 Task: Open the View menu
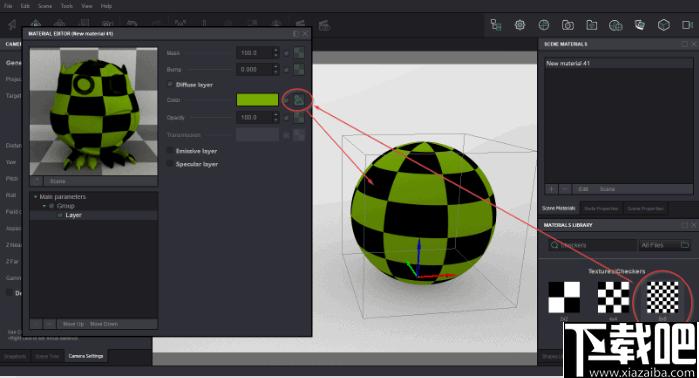pyautogui.click(x=87, y=6)
